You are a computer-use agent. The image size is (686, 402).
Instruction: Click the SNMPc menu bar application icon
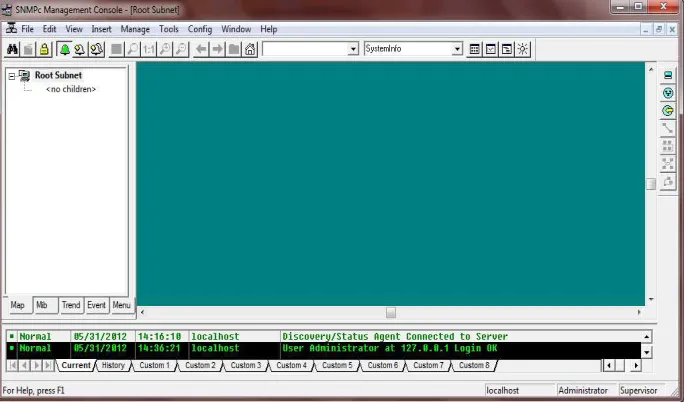[x=11, y=29]
